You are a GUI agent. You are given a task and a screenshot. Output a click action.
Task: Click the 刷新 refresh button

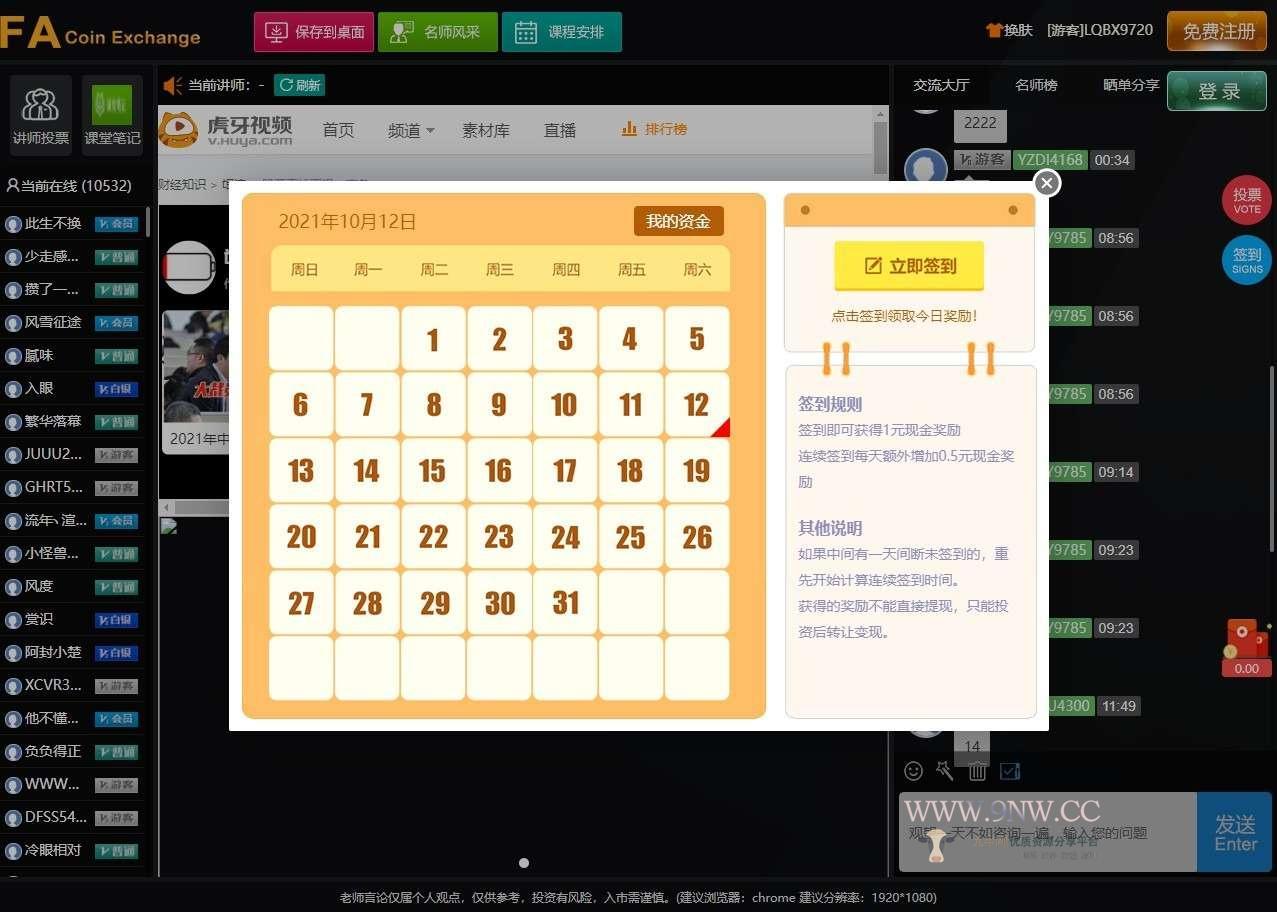[x=299, y=85]
